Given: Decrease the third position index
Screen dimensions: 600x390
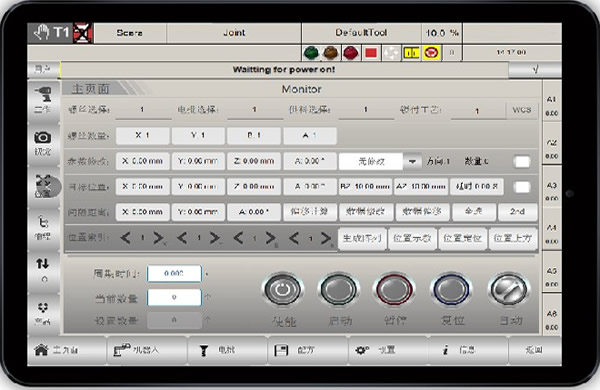Looking at the screenshot, I should coord(238,238).
